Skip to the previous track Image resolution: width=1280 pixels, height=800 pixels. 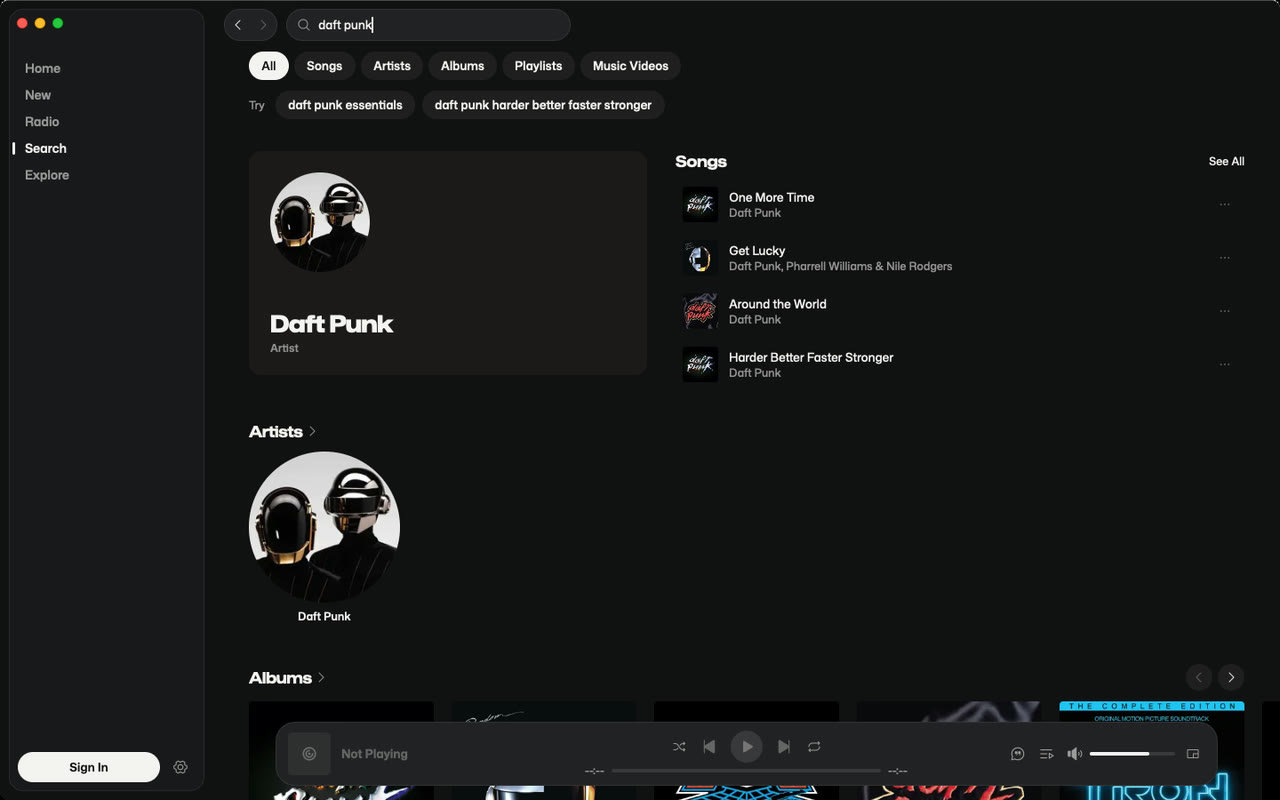709,747
